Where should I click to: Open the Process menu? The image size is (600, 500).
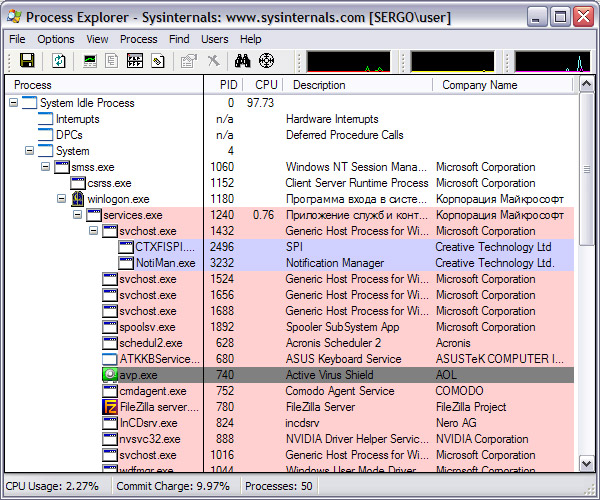click(139, 39)
